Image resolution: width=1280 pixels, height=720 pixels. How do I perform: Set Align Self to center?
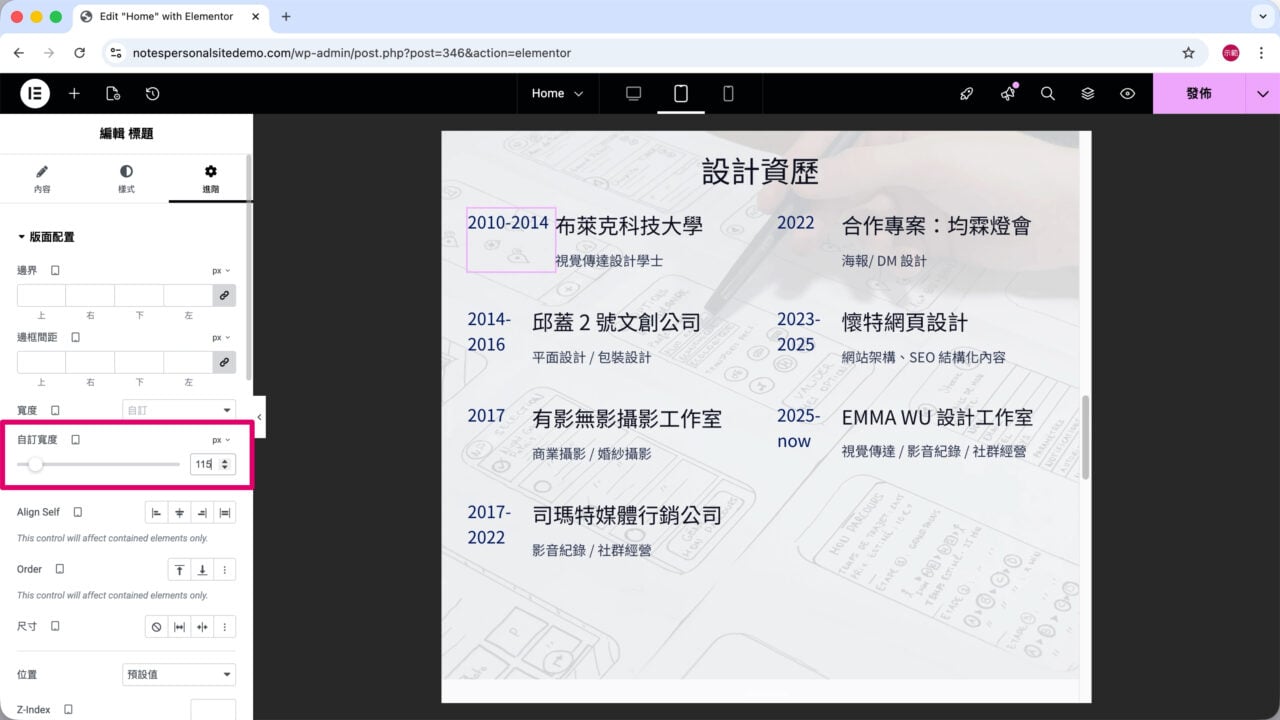(x=179, y=512)
